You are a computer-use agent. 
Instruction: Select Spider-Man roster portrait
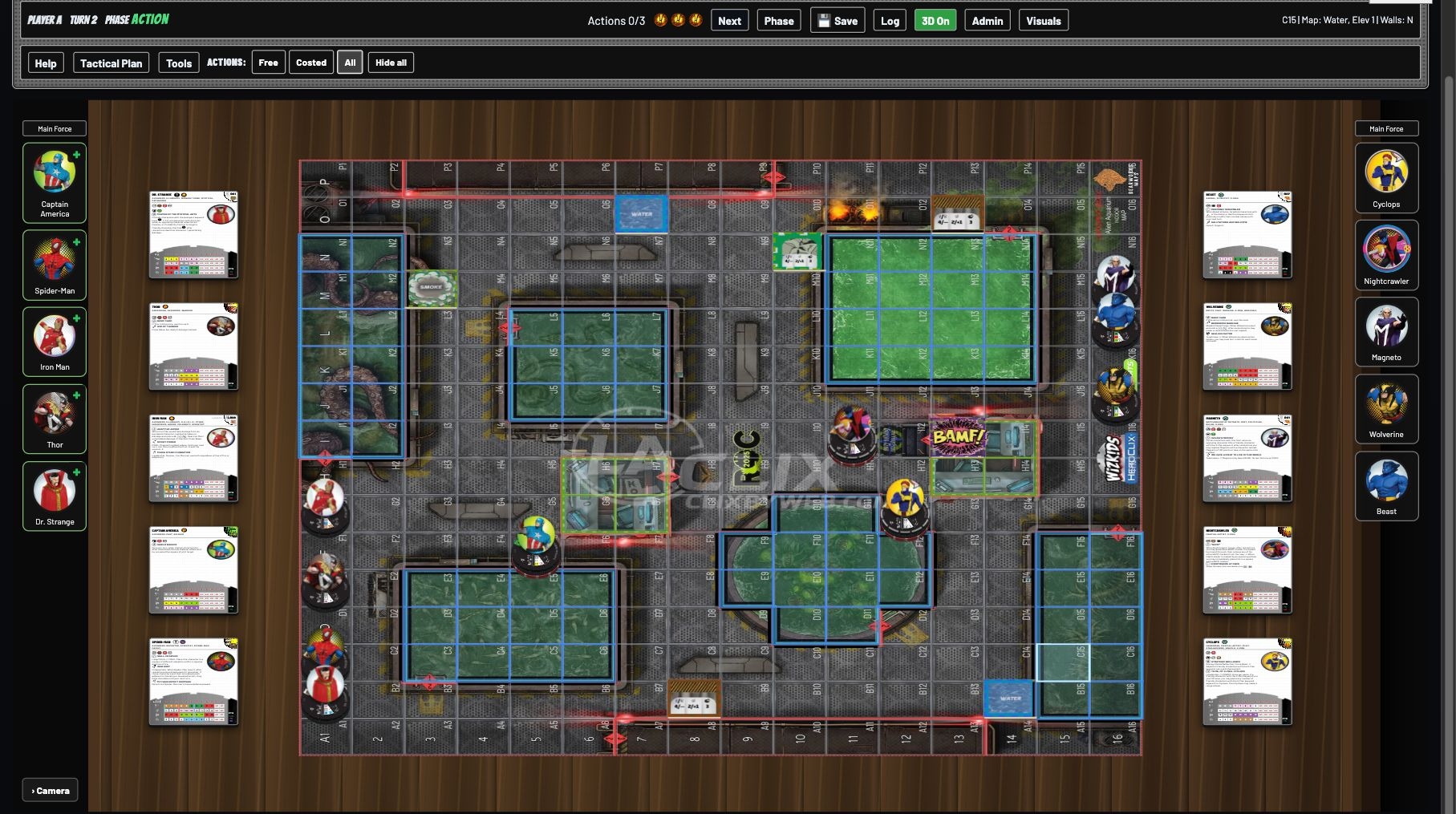click(55, 265)
